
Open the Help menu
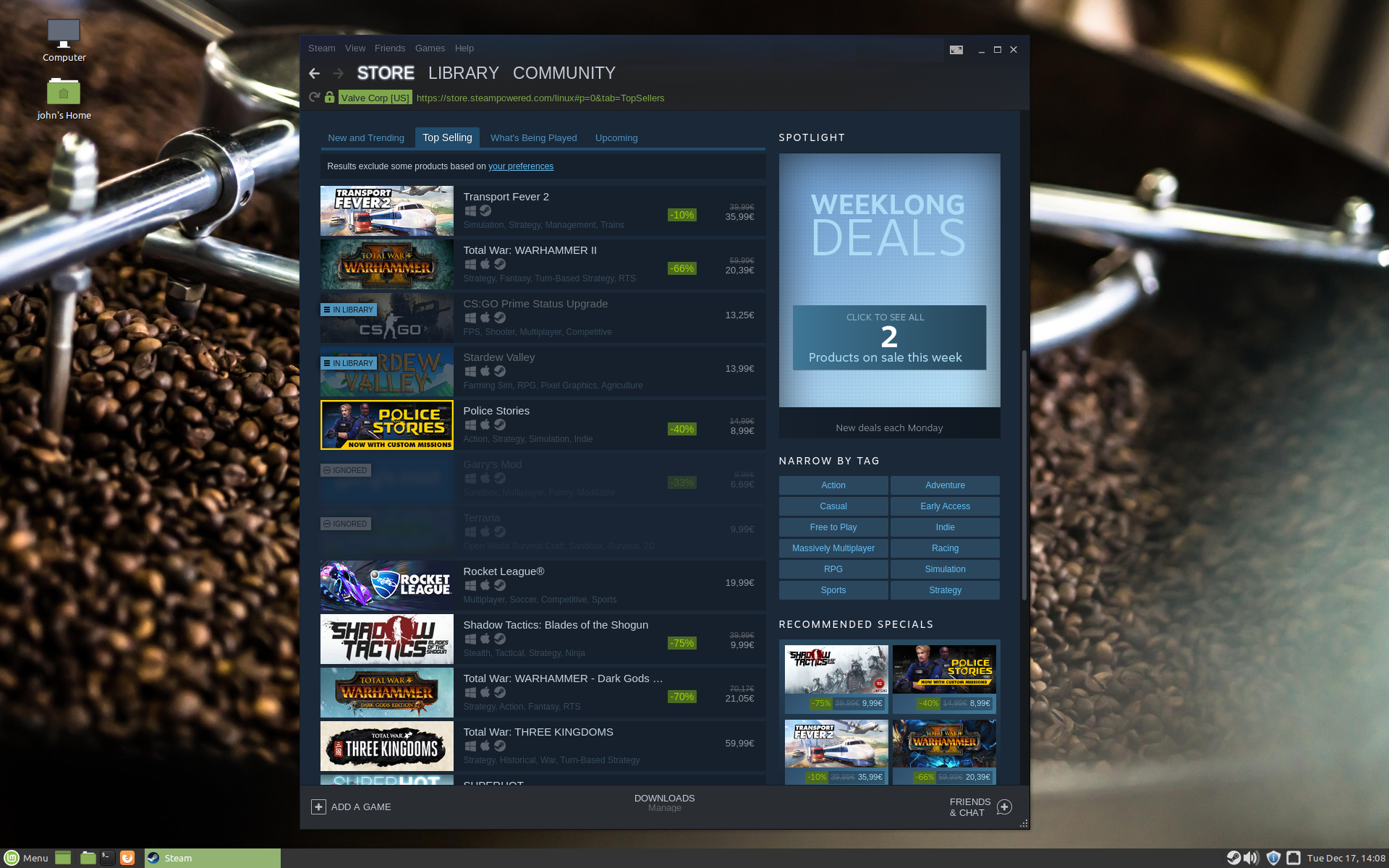pyautogui.click(x=464, y=48)
